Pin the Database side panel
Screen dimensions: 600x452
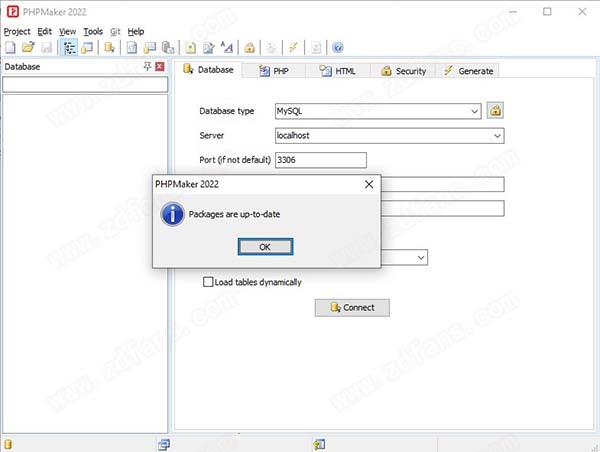click(147, 67)
